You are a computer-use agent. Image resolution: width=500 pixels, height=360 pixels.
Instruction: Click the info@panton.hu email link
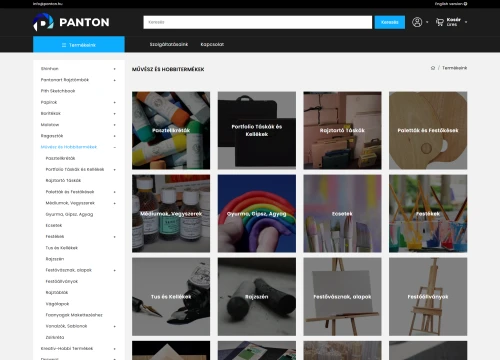click(48, 4)
